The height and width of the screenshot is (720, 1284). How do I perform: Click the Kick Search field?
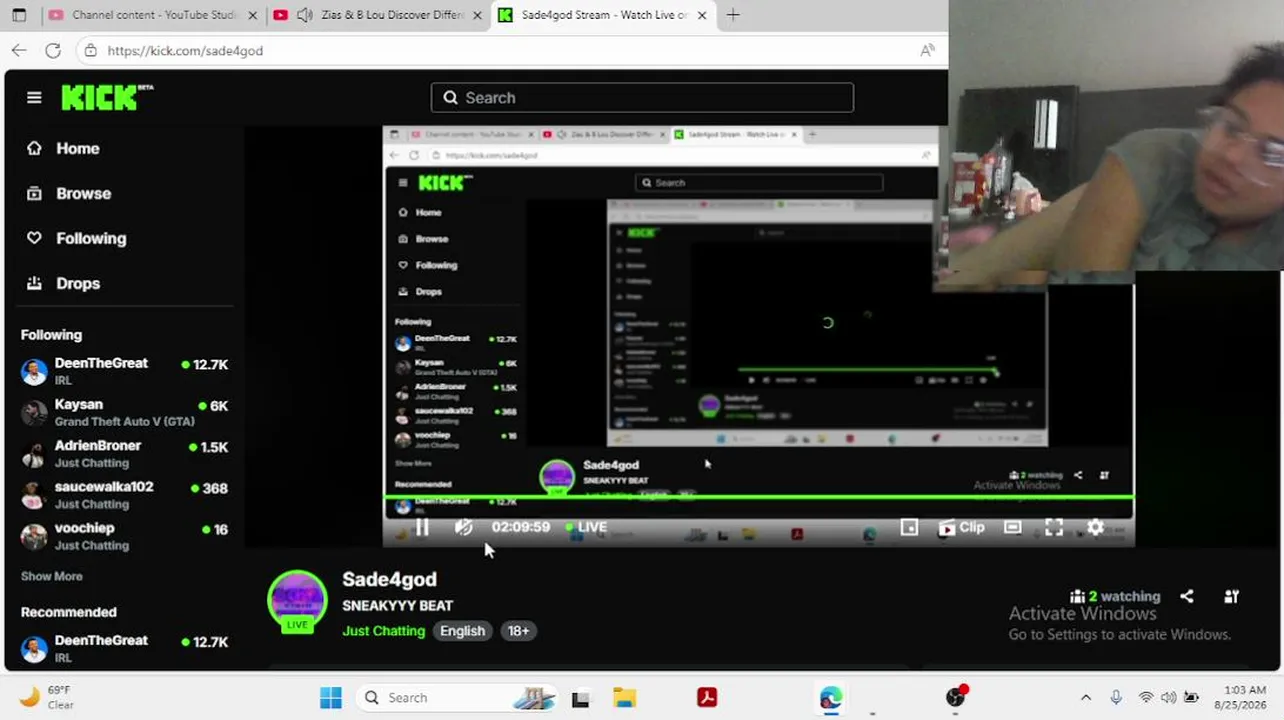click(642, 97)
